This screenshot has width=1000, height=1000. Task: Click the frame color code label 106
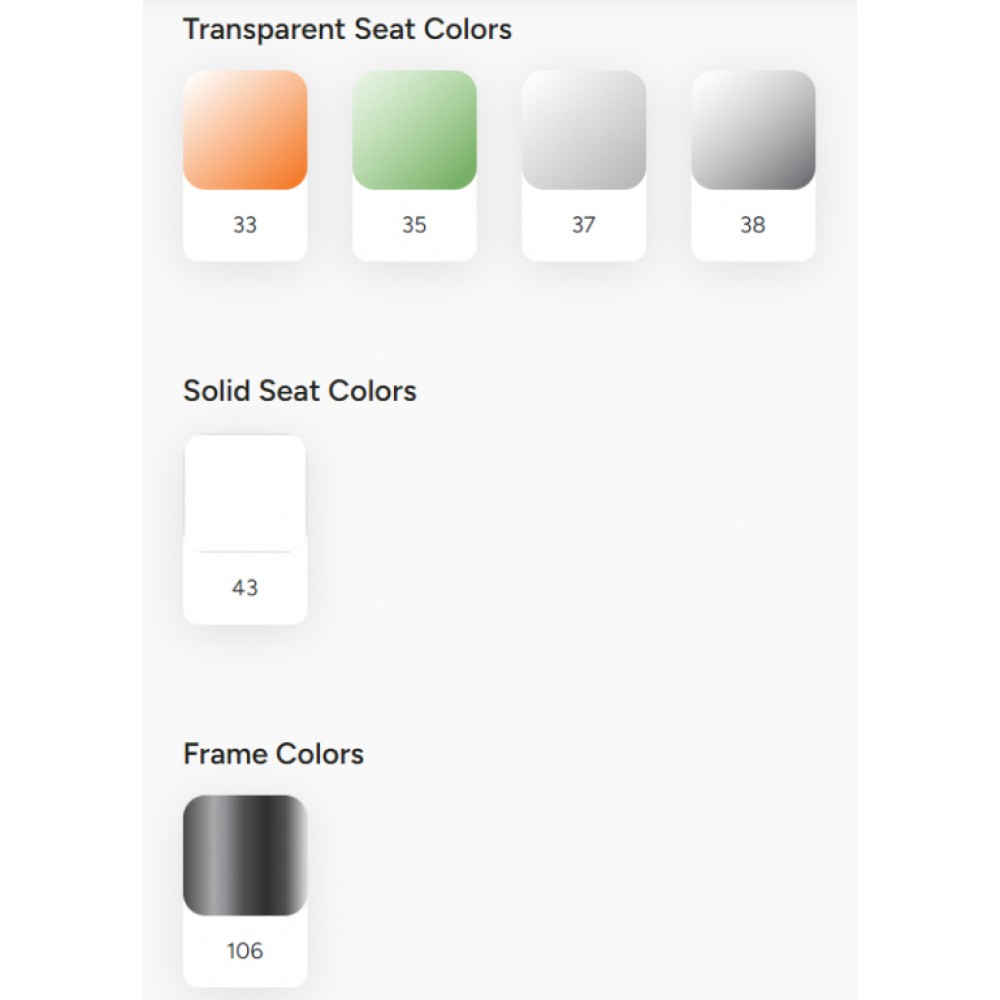click(x=245, y=950)
